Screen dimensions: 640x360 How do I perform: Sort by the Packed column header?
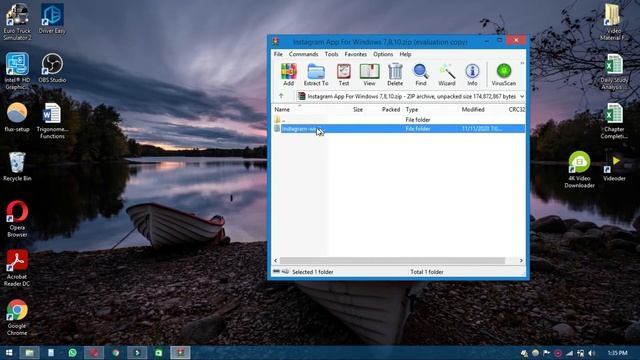[x=391, y=110]
